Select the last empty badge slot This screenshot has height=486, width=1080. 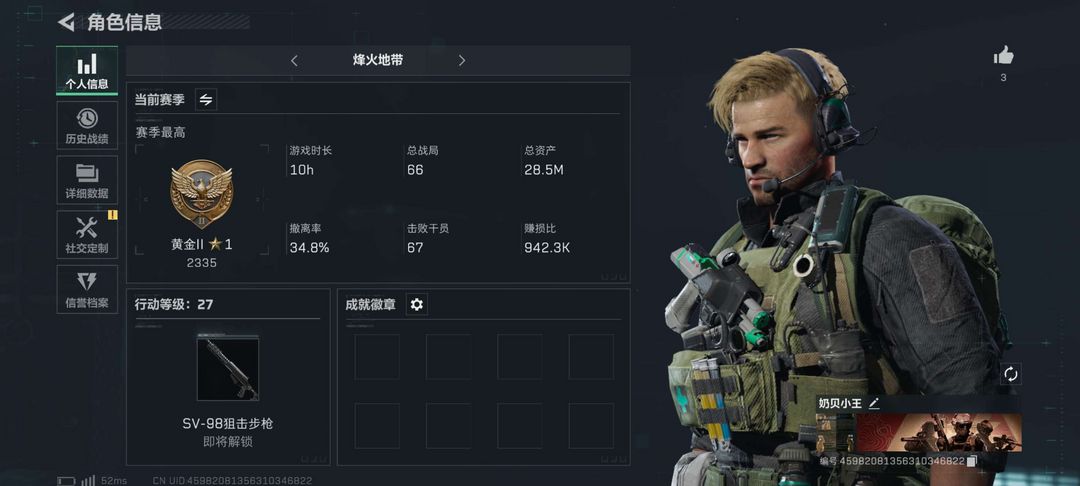point(591,425)
